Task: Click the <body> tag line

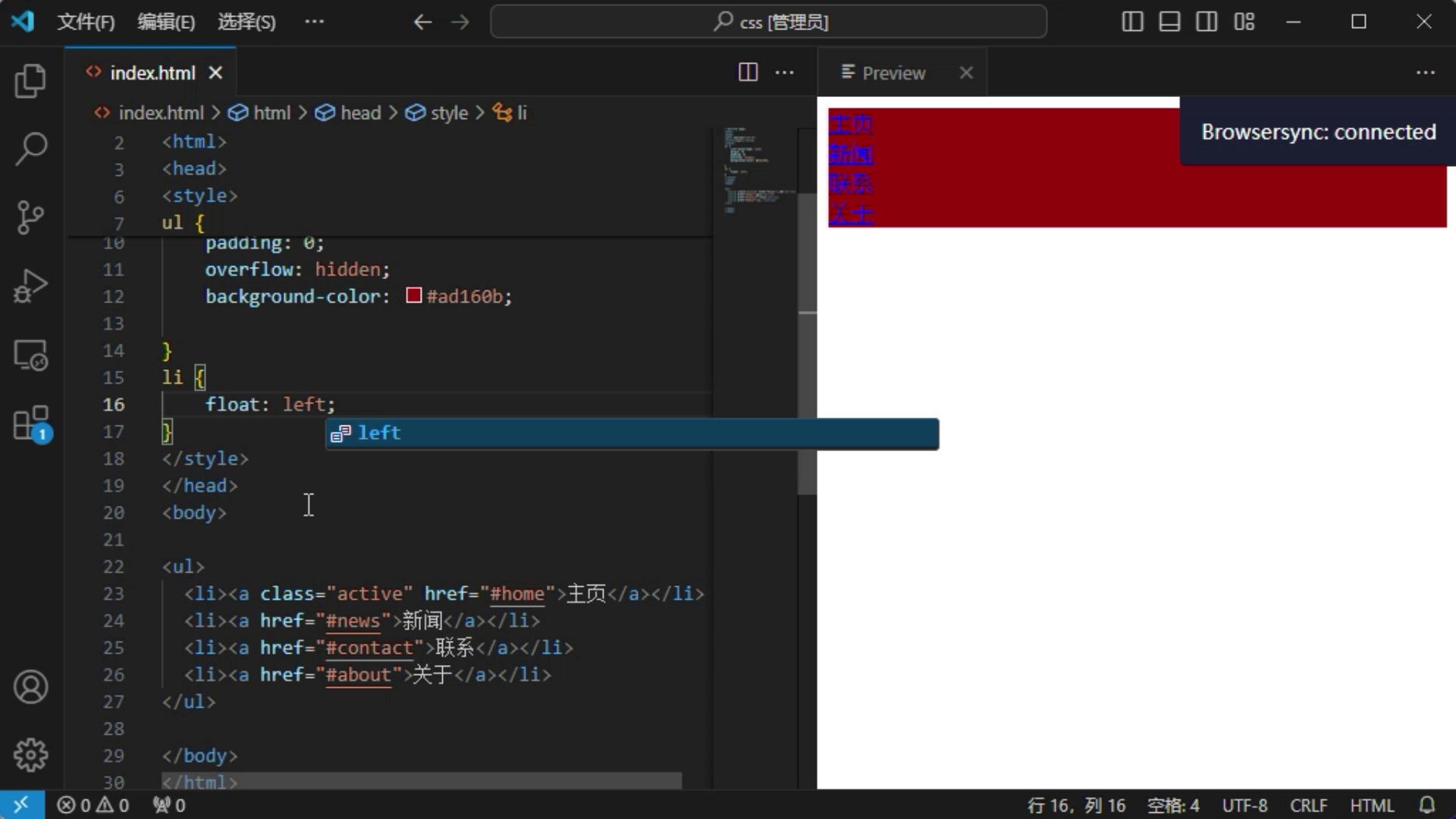Action: pyautogui.click(x=194, y=513)
